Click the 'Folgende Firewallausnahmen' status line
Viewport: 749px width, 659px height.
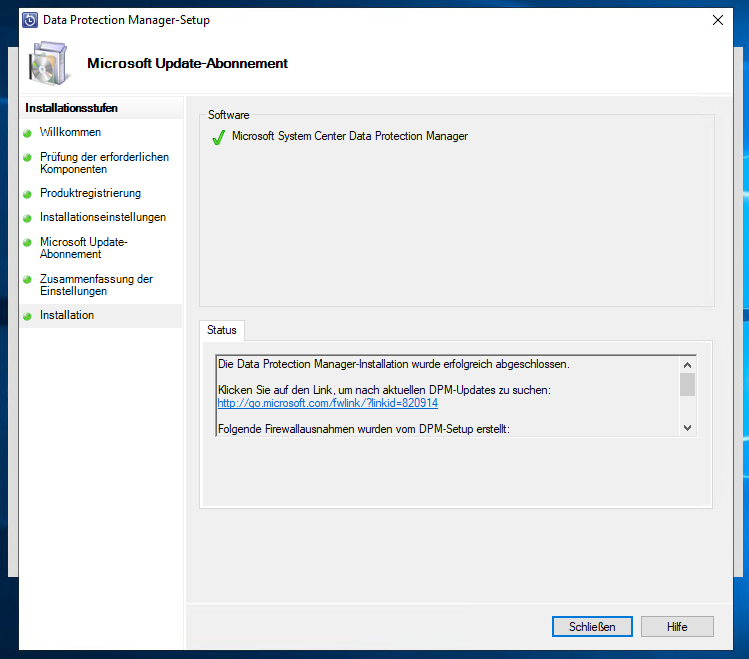pyautogui.click(x=364, y=429)
